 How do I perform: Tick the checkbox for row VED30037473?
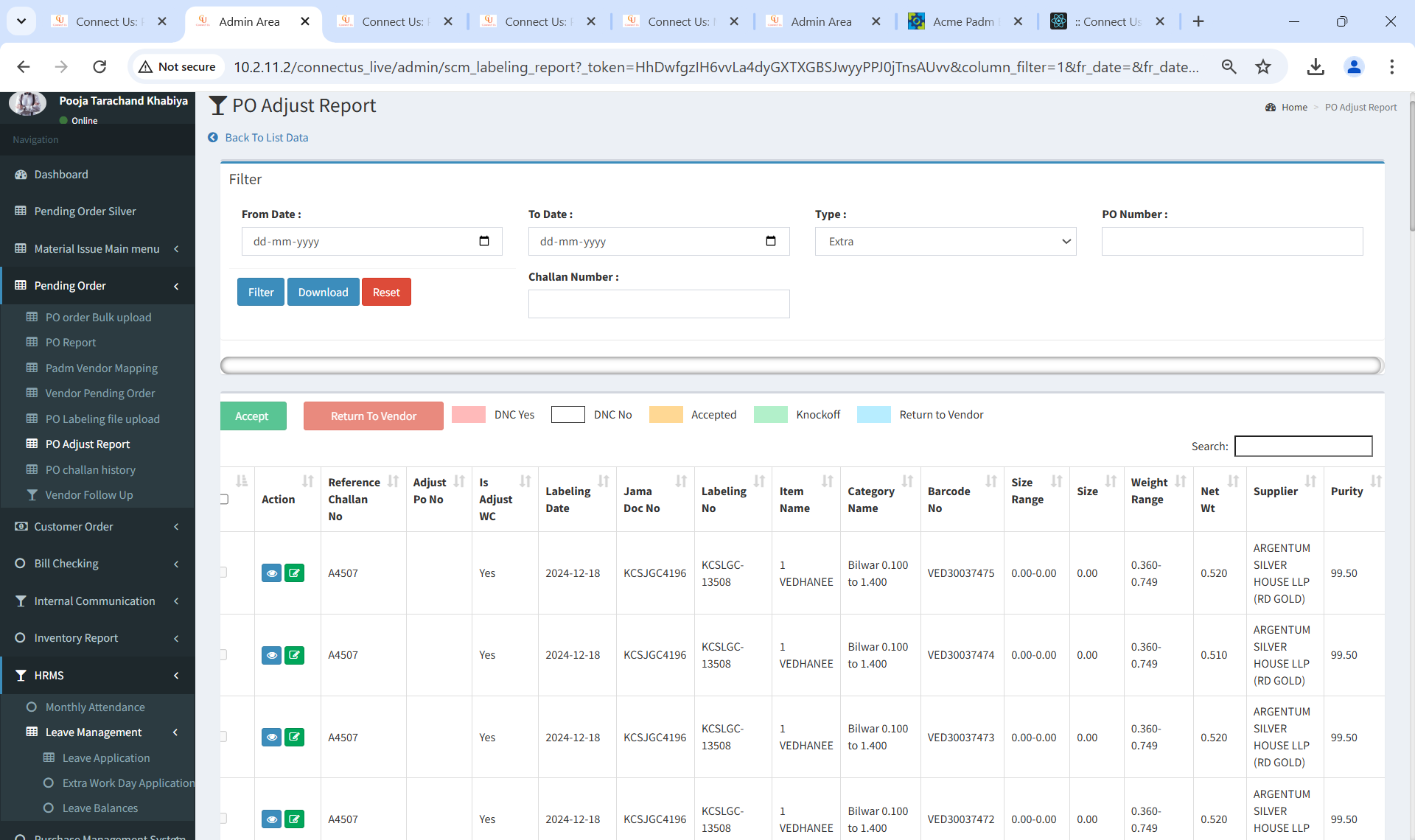(x=223, y=736)
